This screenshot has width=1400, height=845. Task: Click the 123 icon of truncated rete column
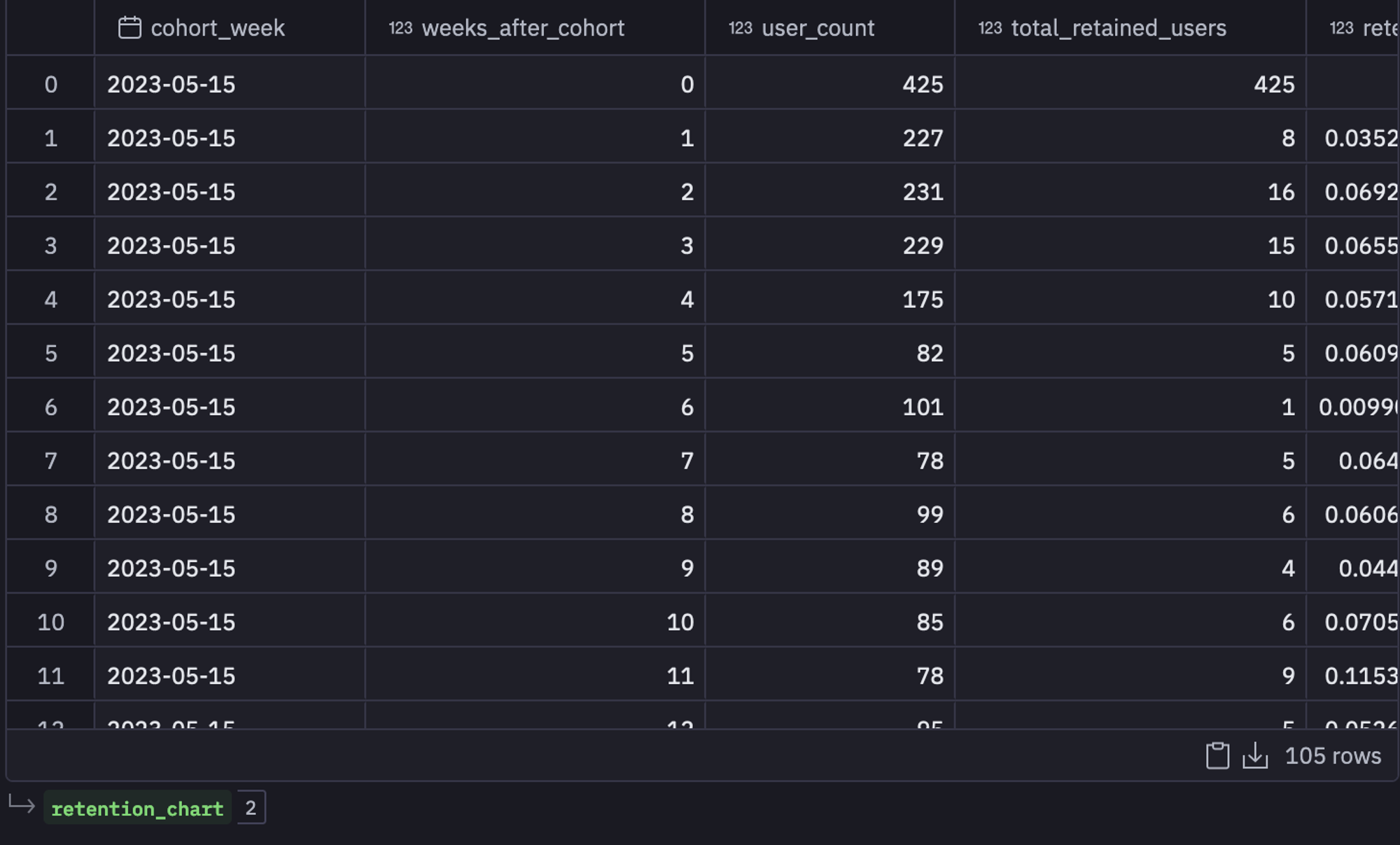click(x=1341, y=28)
